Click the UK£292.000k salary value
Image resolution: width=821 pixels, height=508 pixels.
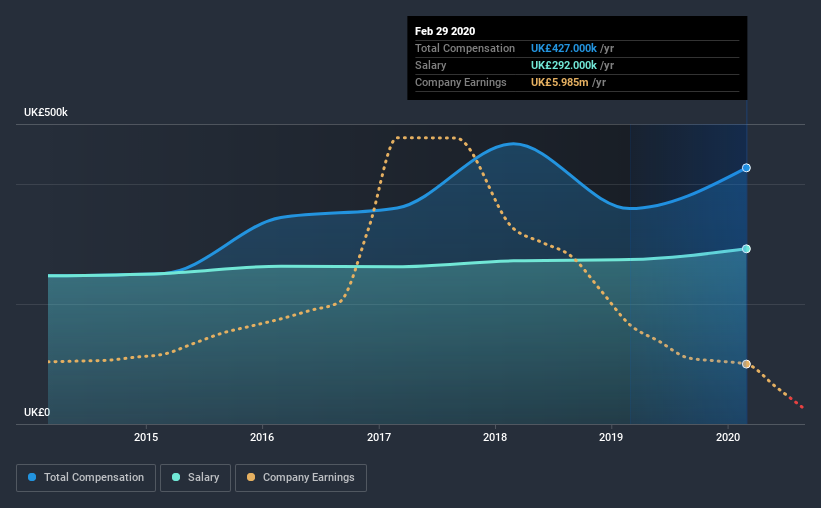[564, 65]
